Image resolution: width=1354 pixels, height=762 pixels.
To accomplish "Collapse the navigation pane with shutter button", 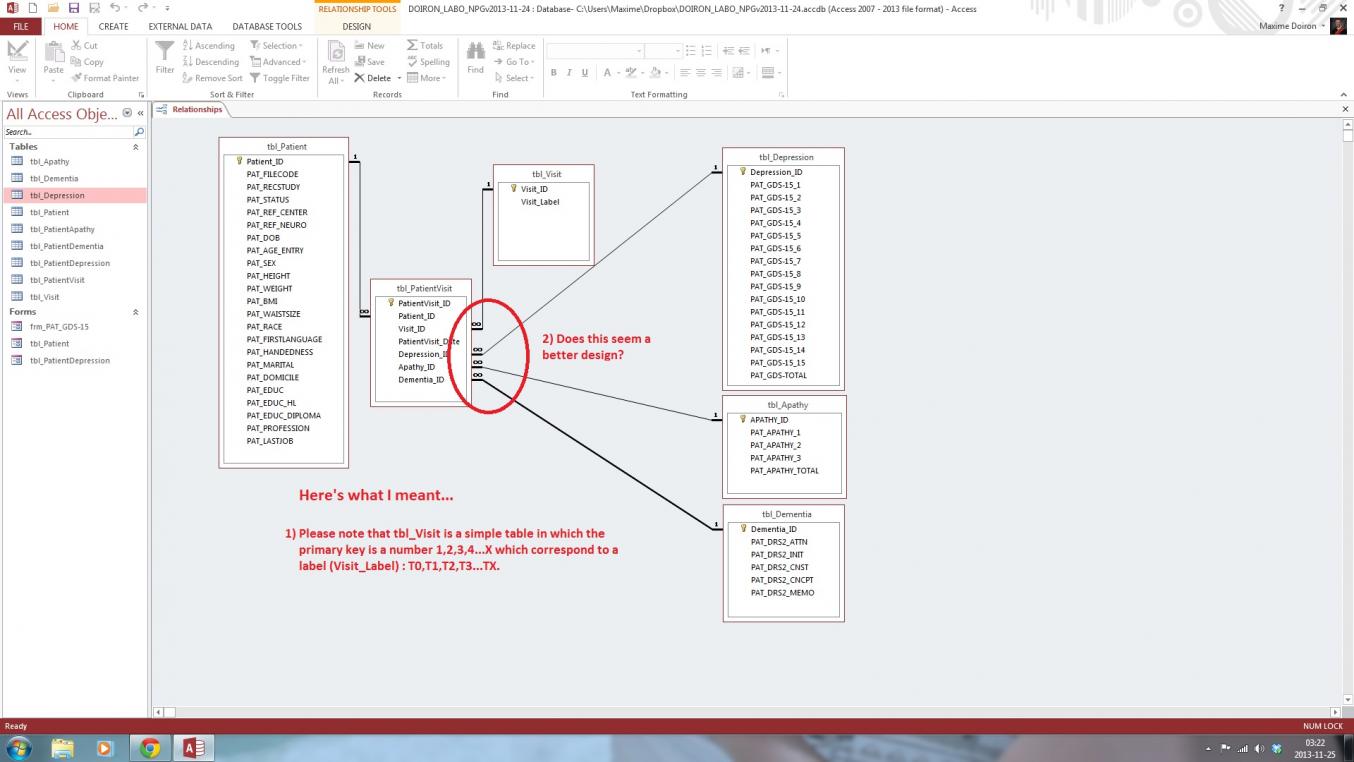I will [140, 114].
